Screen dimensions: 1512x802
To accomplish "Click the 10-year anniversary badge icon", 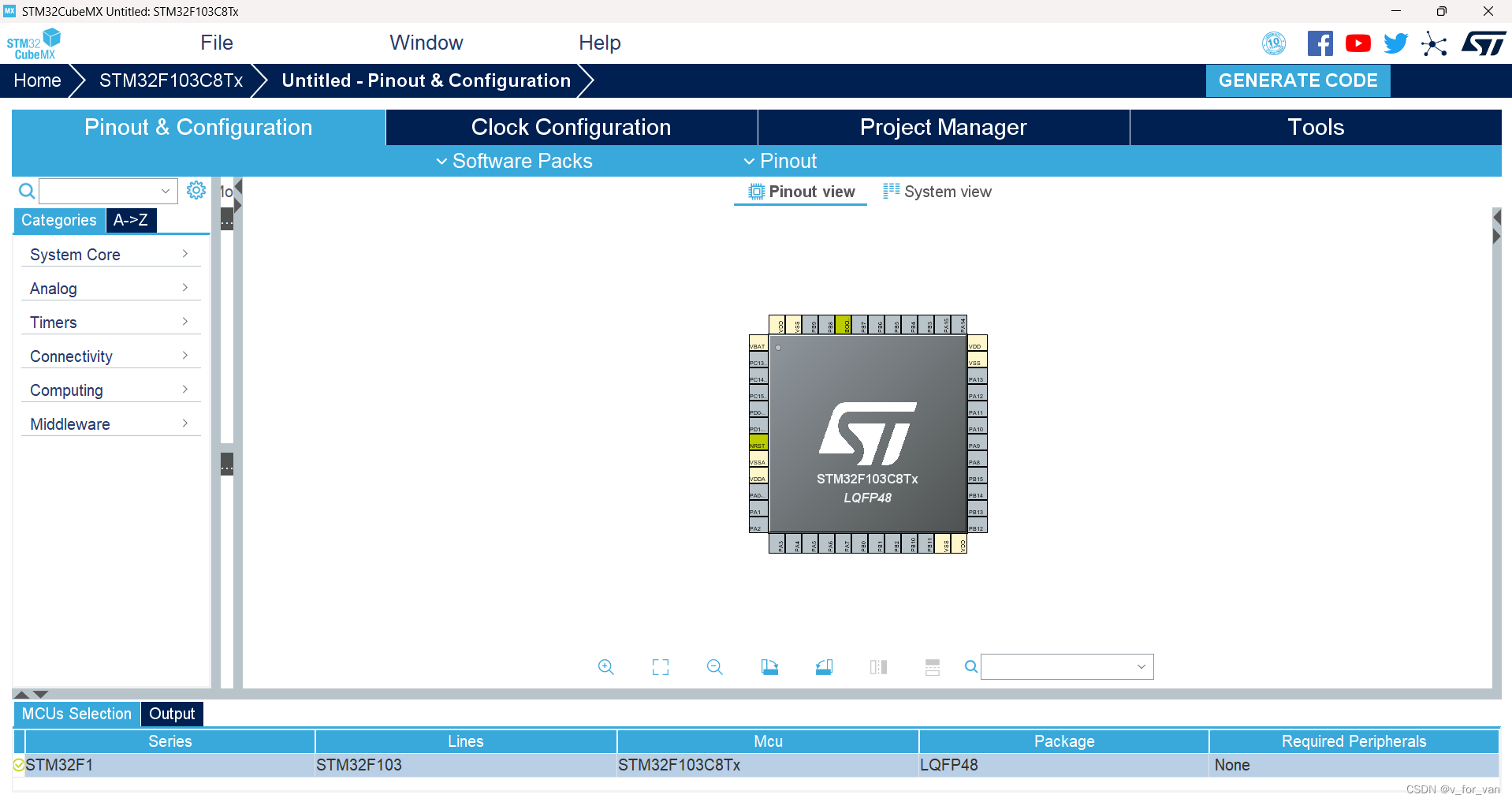I will [1274, 43].
